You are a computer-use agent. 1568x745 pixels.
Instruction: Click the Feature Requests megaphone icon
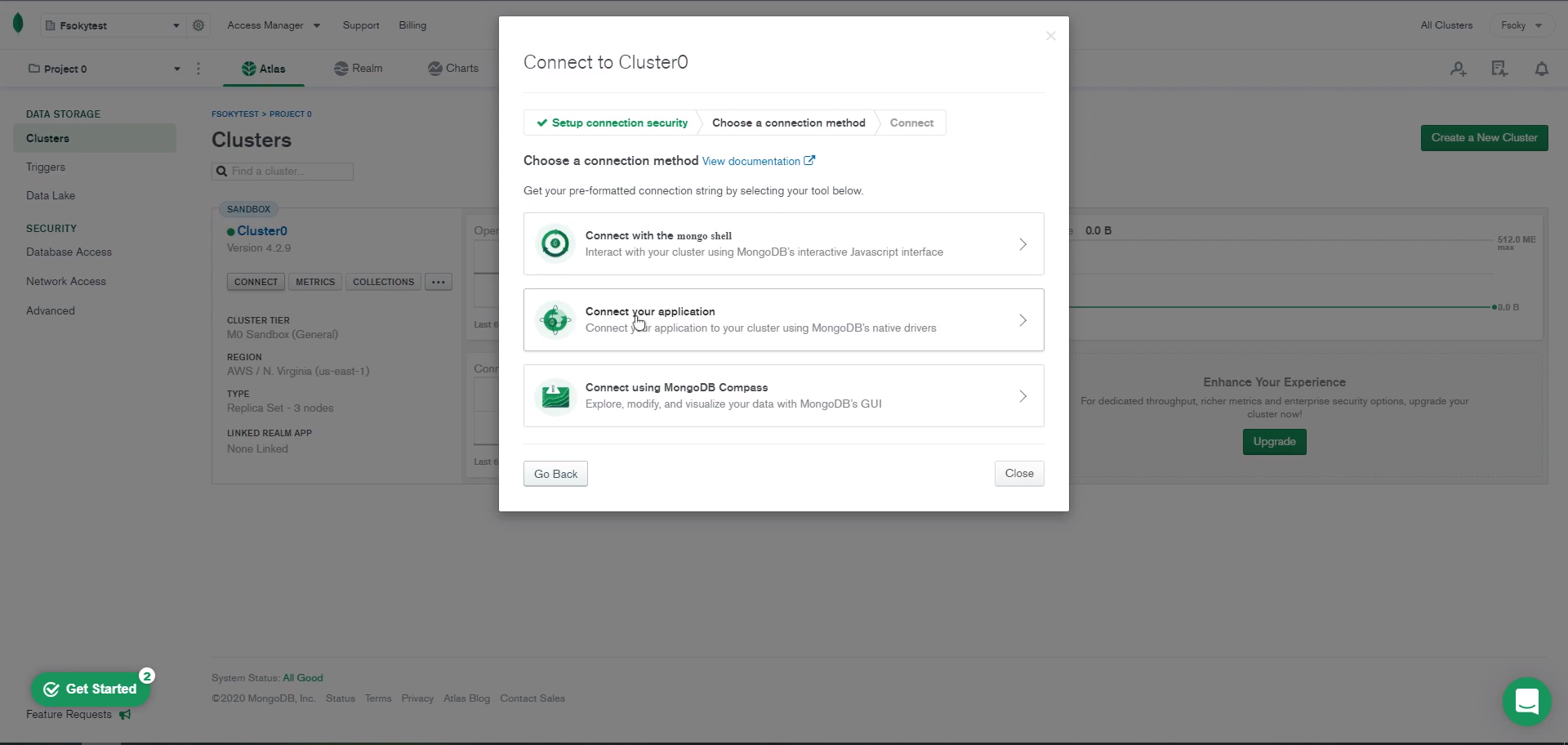point(125,715)
